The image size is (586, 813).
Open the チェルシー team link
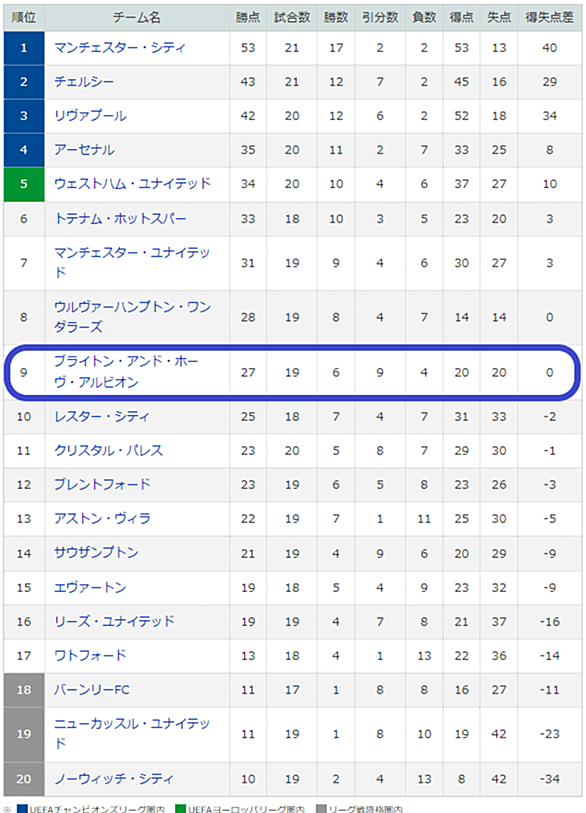click(x=84, y=82)
